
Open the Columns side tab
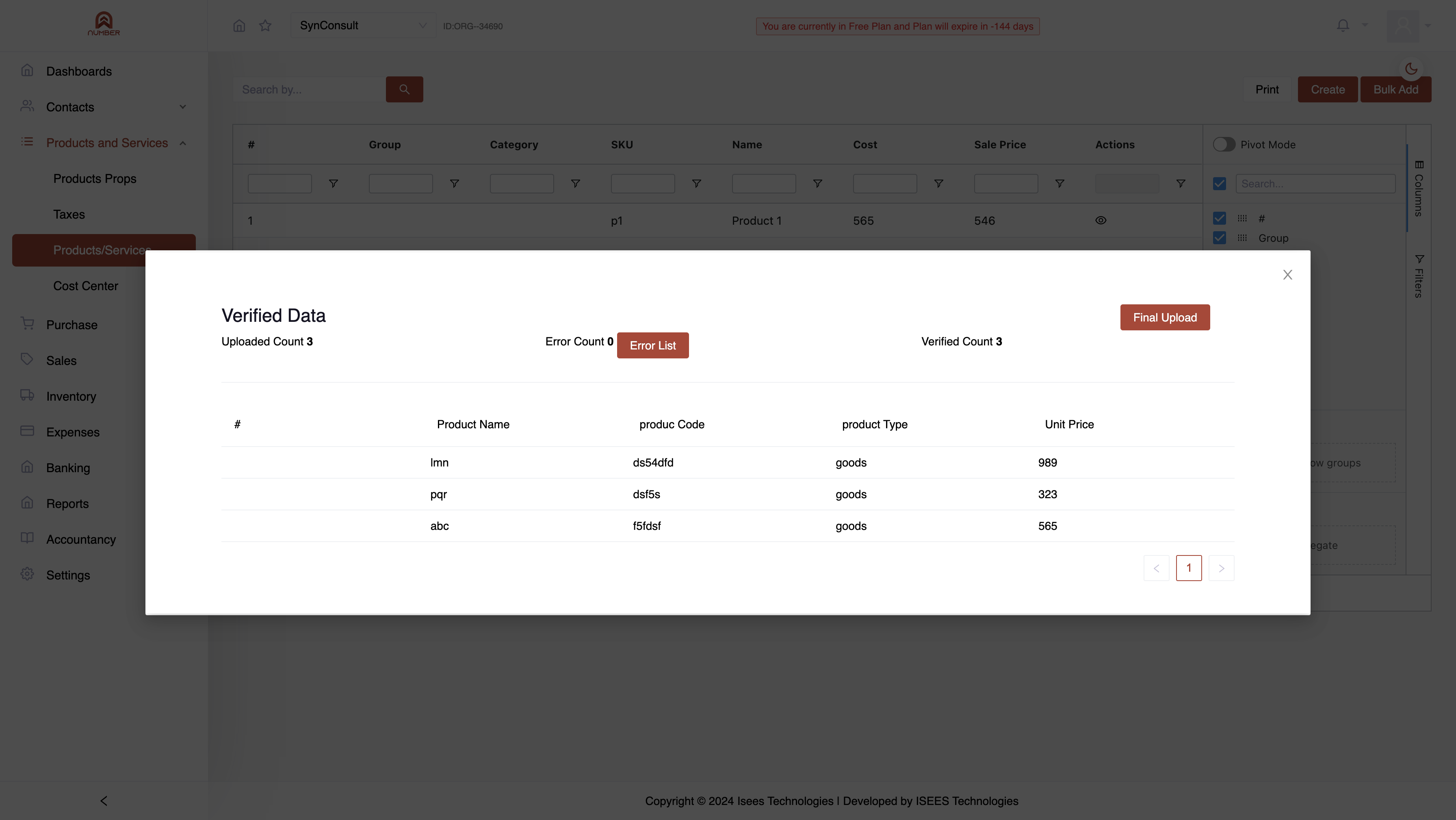click(x=1419, y=189)
